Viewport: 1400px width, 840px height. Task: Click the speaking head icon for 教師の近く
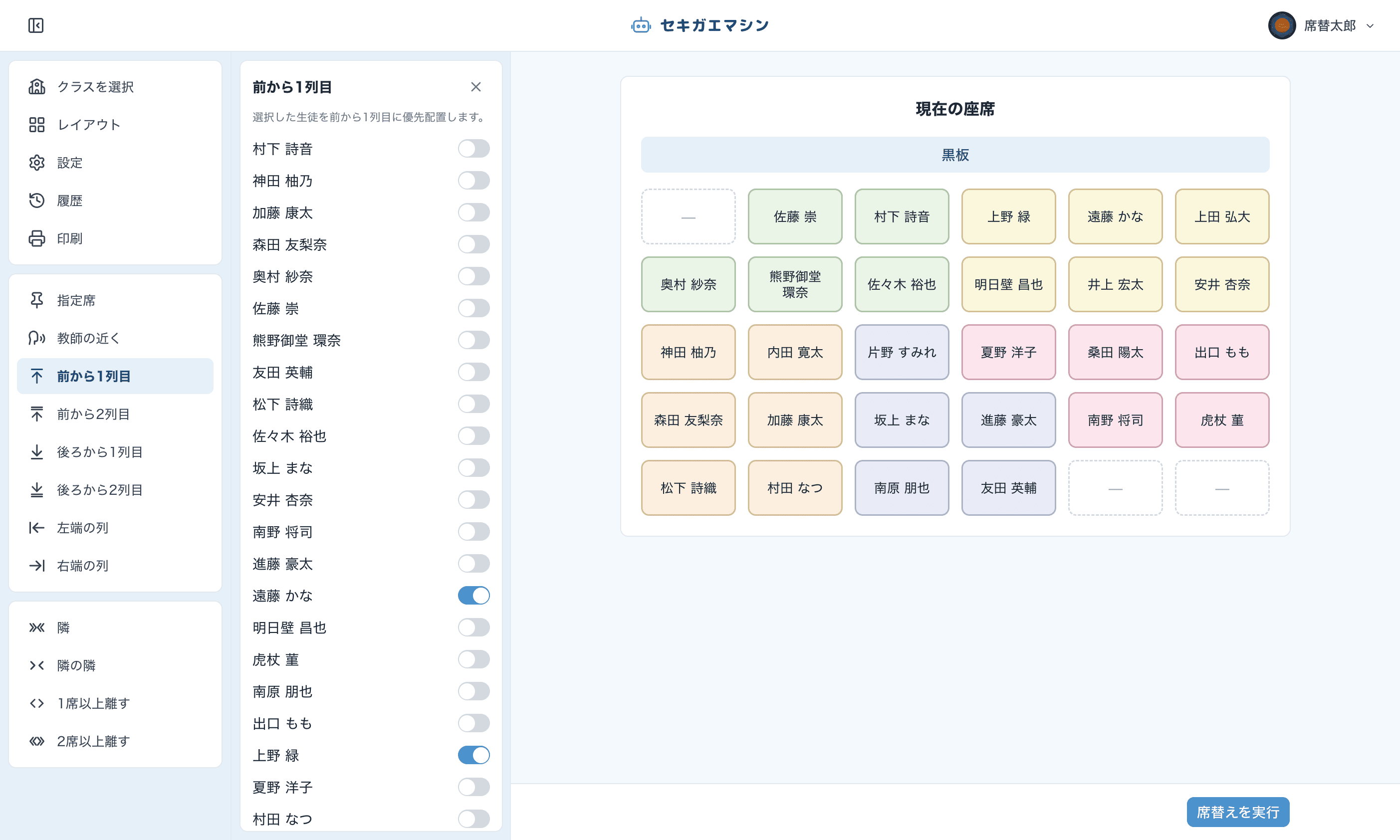[x=37, y=338]
